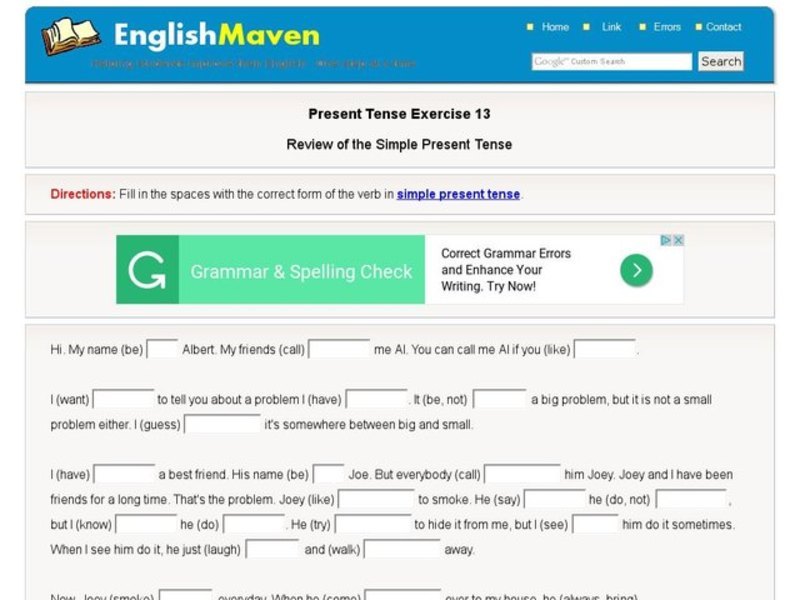This screenshot has width=800, height=600.
Task: Open the simple present tense link
Action: (x=459, y=194)
